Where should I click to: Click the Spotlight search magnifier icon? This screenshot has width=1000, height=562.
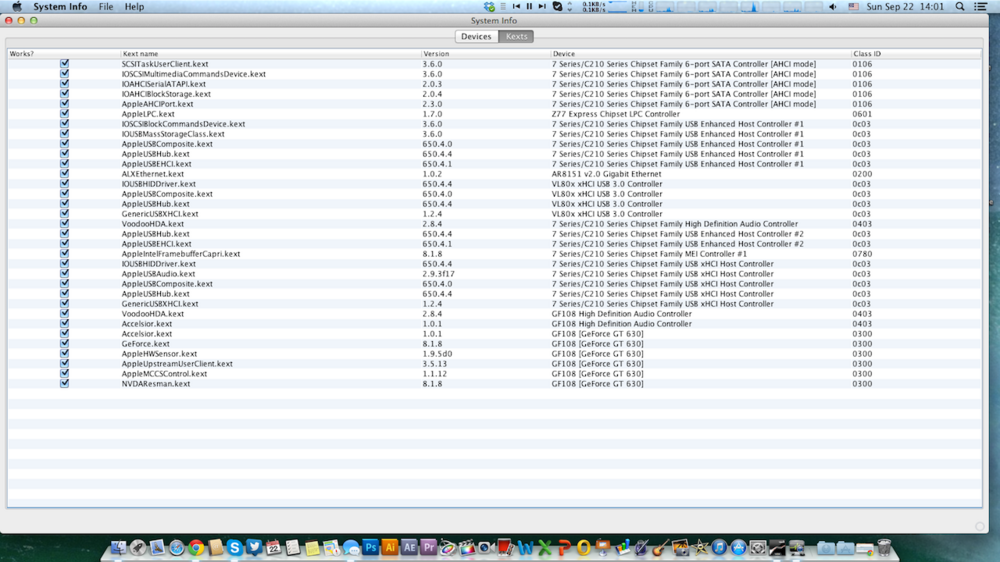(961, 7)
